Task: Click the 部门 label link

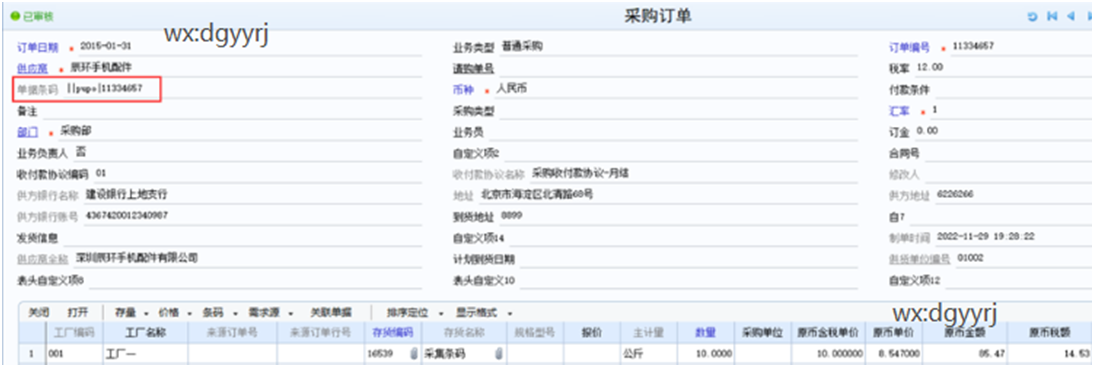Action: click(x=27, y=133)
